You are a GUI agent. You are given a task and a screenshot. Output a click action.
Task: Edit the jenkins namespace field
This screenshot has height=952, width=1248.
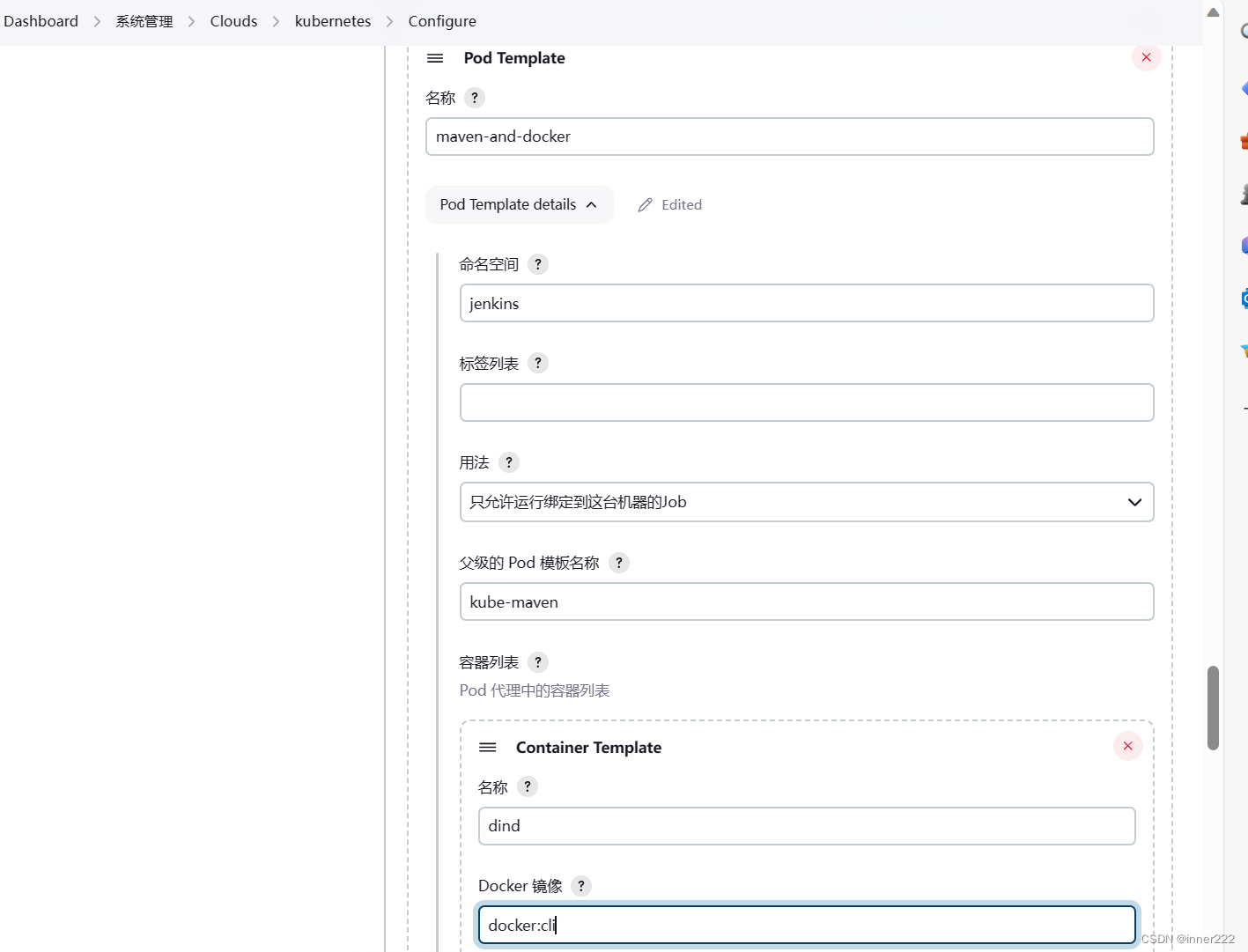click(x=807, y=303)
